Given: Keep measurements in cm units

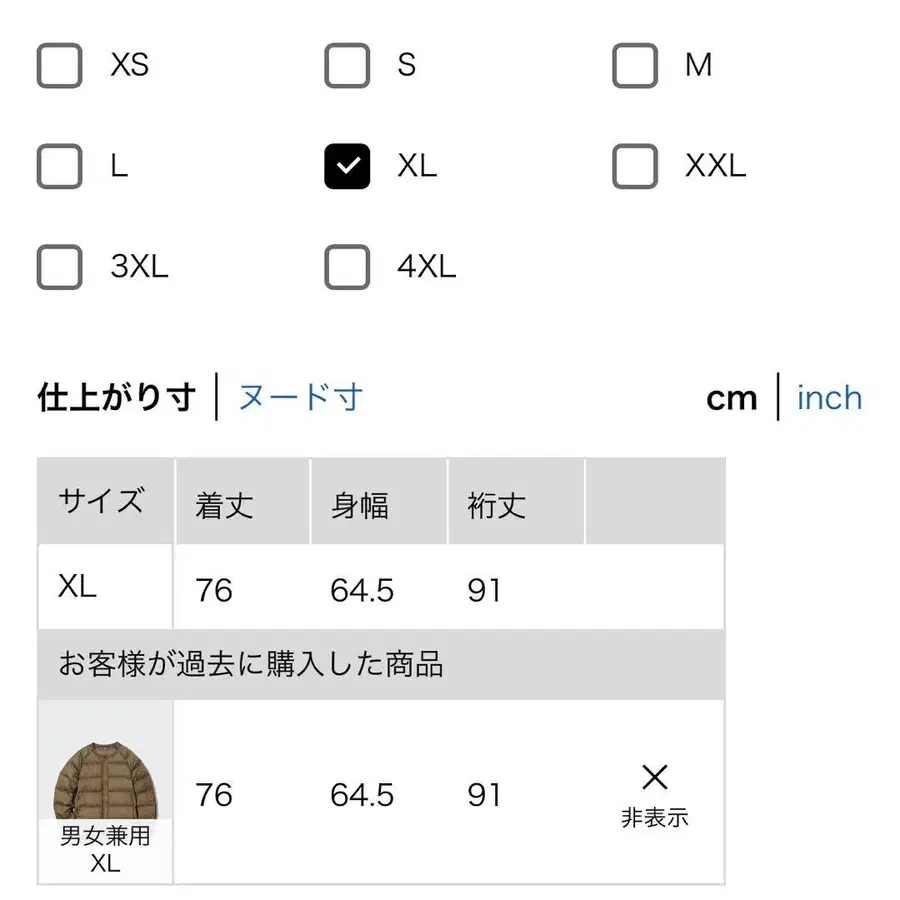Looking at the screenshot, I should click(732, 398).
